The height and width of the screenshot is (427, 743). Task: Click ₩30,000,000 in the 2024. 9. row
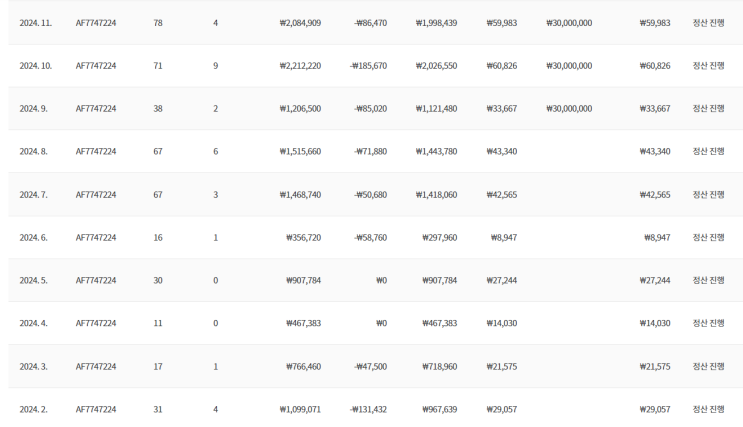569,109
